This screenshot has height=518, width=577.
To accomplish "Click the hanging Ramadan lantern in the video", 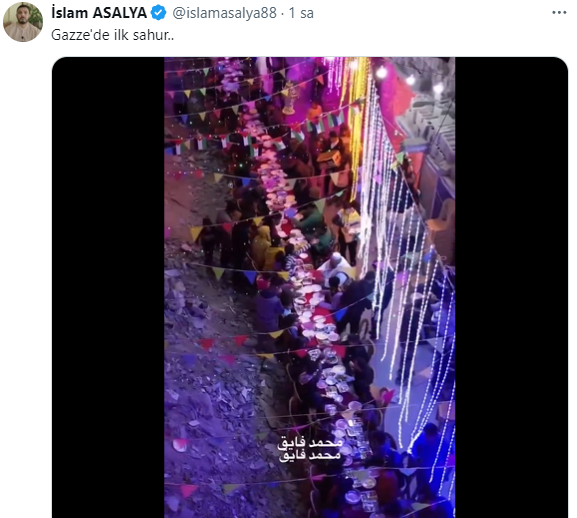I will (x=290, y=97).
